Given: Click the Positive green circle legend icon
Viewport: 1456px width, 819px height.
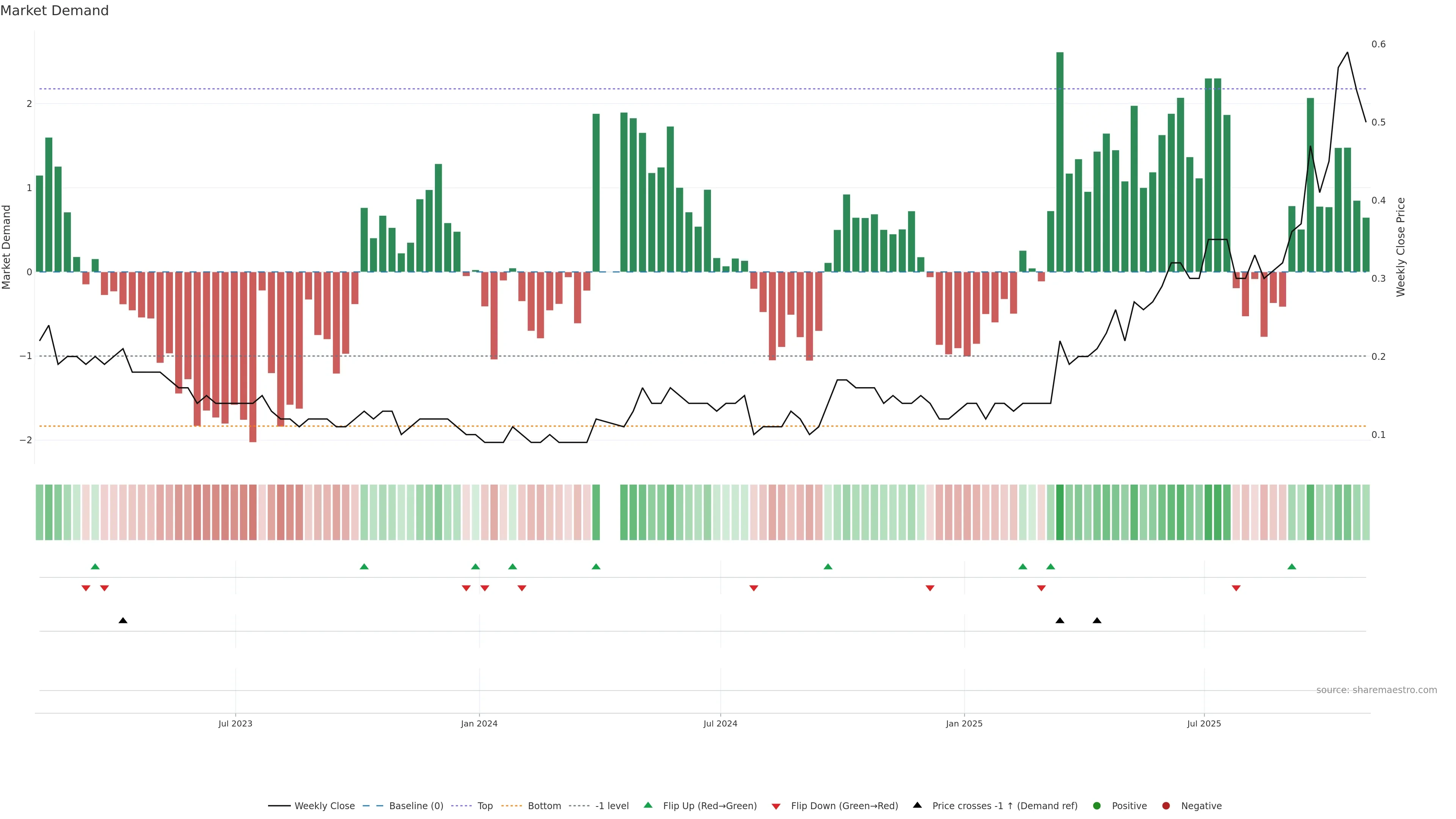Looking at the screenshot, I should 1097,806.
